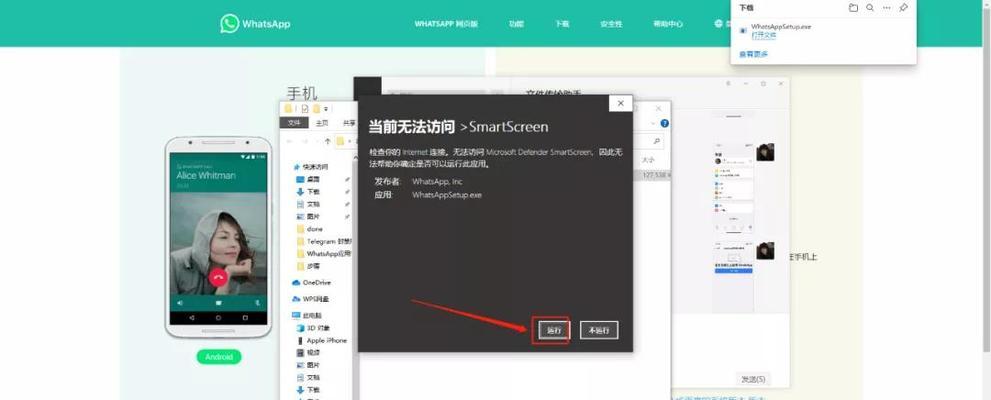Open the WHATSAPP 网页版 nav item
The image size is (991, 400).
coord(446,24)
